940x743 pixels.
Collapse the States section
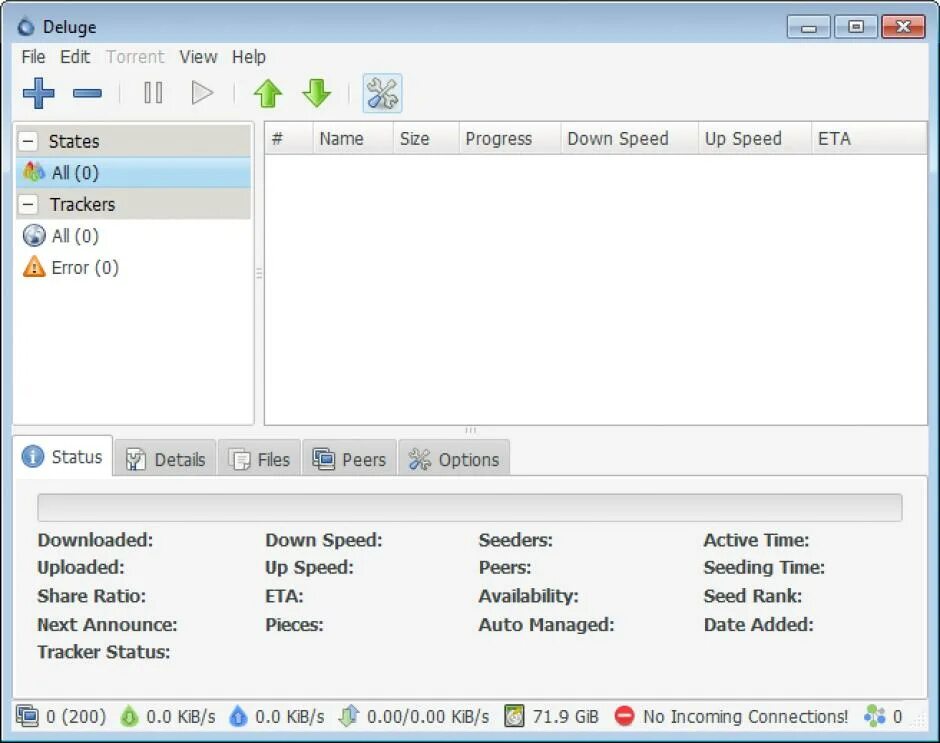click(28, 142)
